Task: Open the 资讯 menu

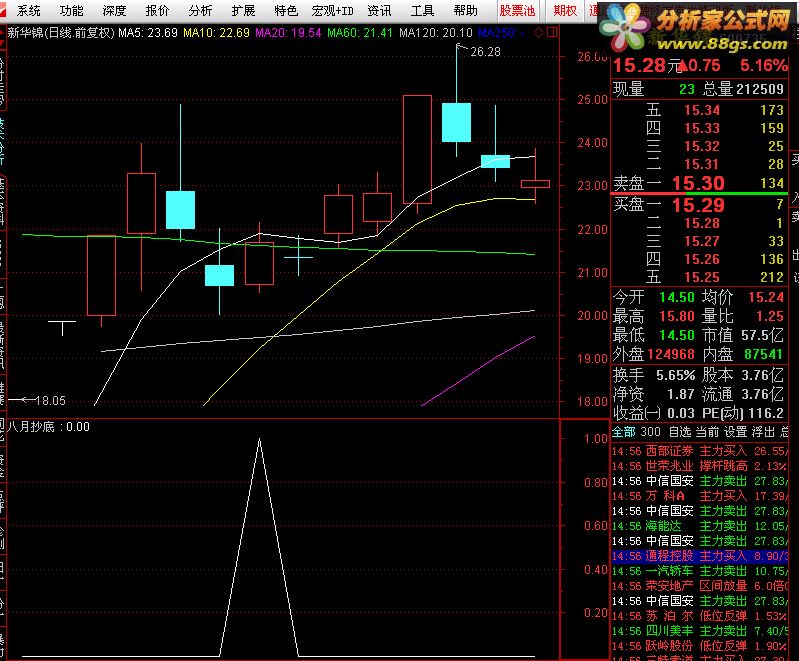Action: point(379,10)
